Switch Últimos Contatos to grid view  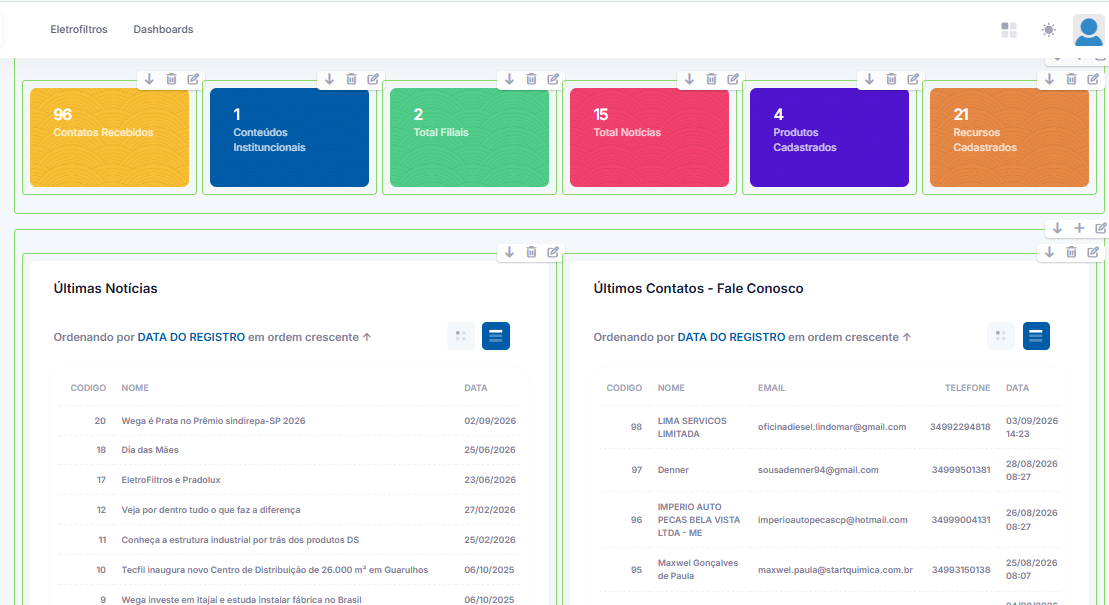[1001, 336]
